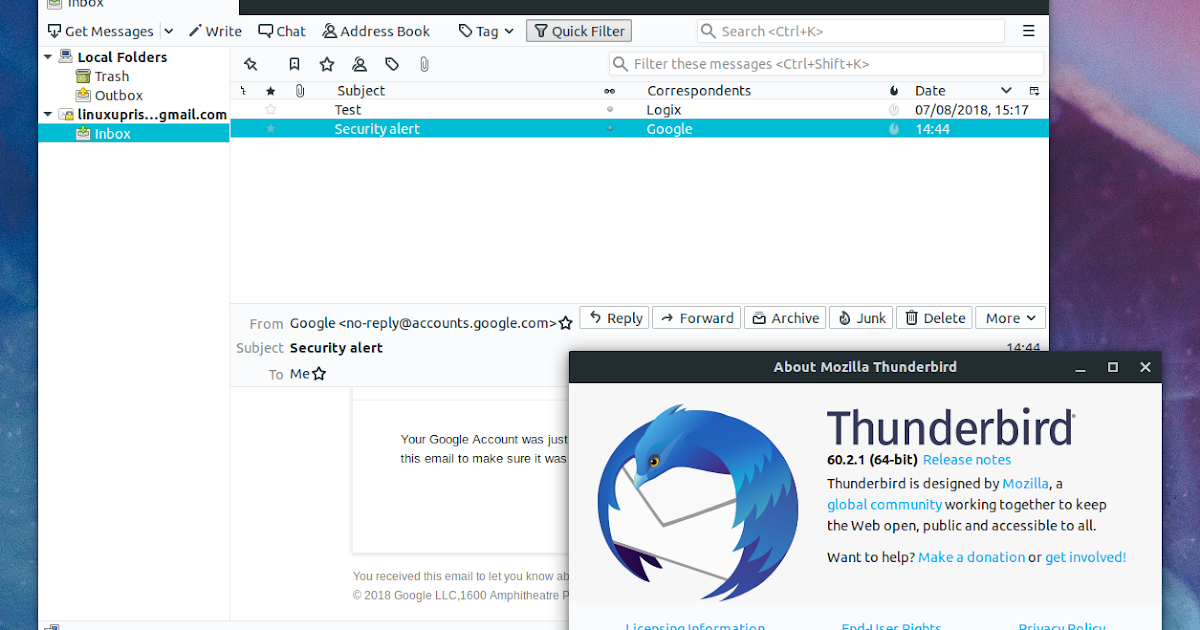Forward the message
1200x630 pixels.
tap(696, 318)
